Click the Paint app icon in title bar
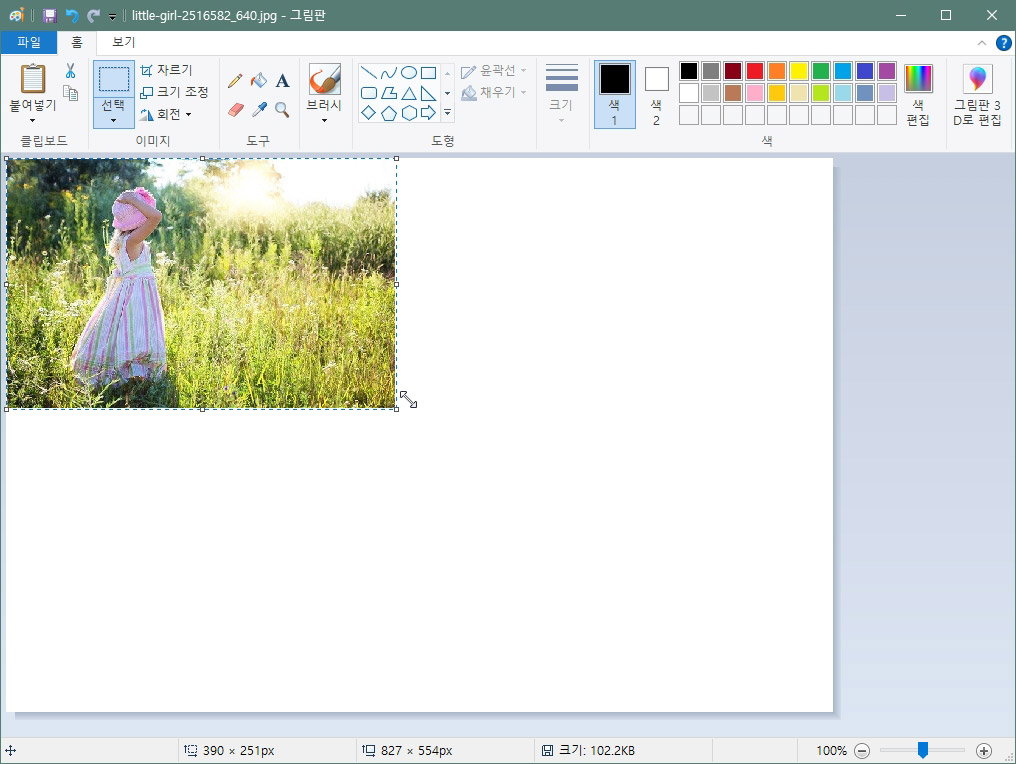 pos(17,15)
